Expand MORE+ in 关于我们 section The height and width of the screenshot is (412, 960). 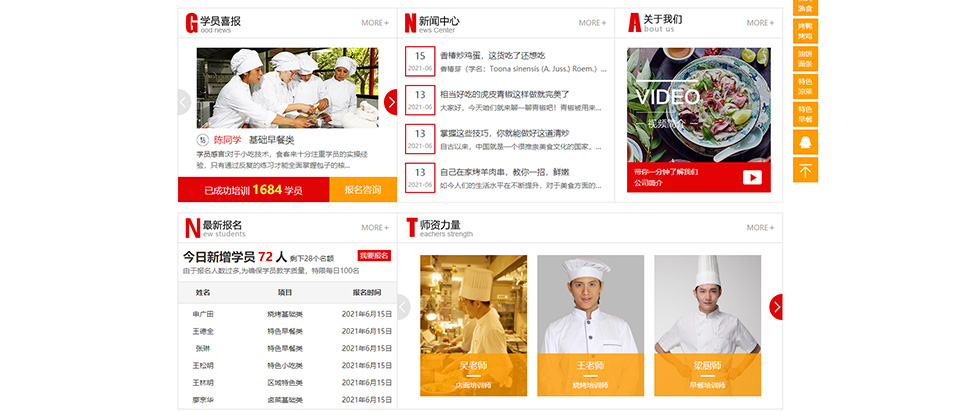coord(760,22)
